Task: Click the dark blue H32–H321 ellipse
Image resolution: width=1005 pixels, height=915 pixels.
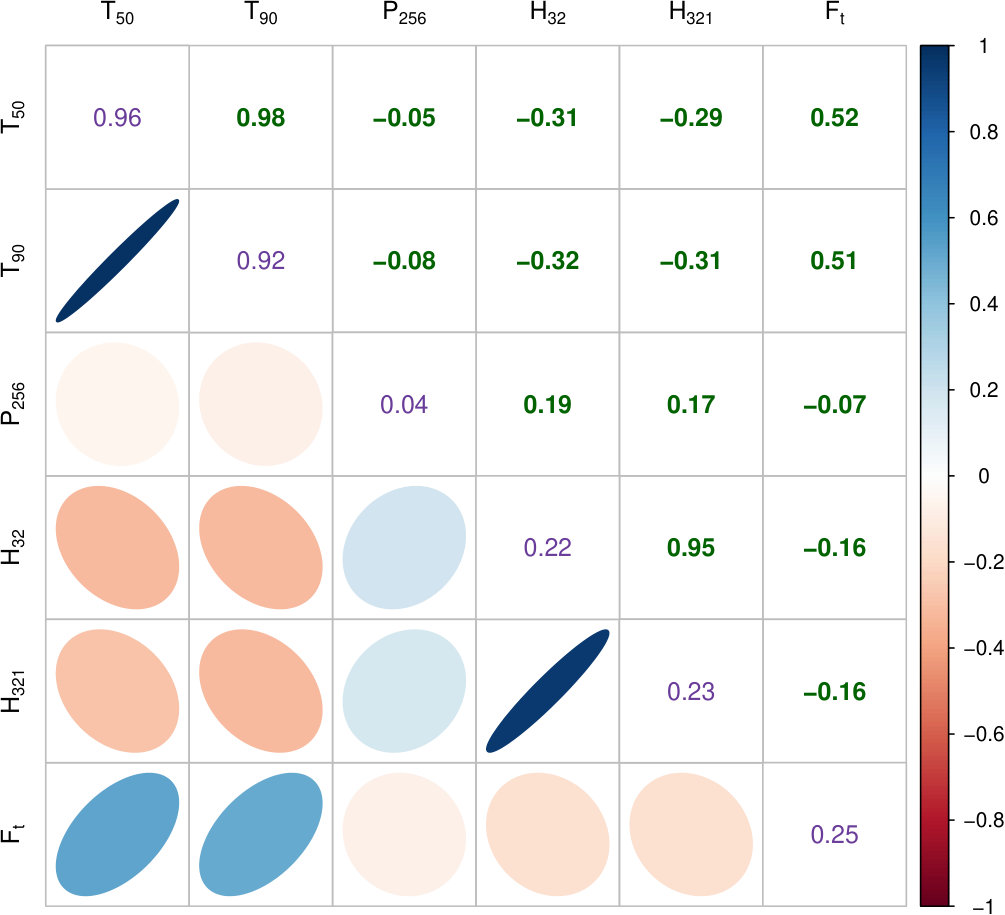Action: pyautogui.click(x=548, y=691)
